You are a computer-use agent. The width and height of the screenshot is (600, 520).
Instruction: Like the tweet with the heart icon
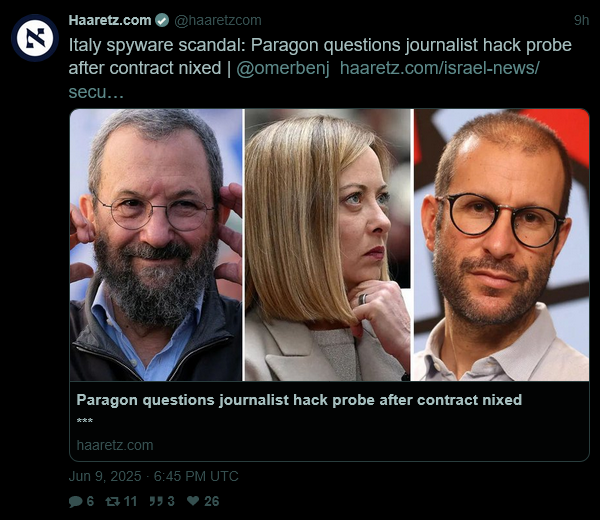(x=193, y=501)
